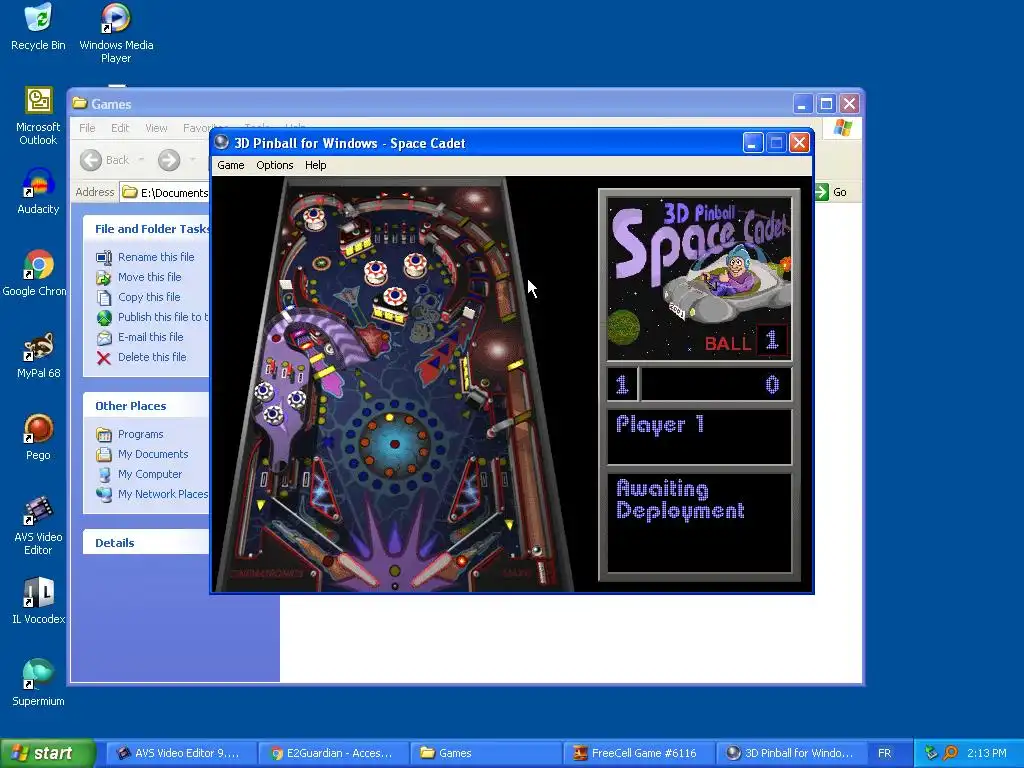
Task: Click the Delete this file task
Action: [x=152, y=357]
